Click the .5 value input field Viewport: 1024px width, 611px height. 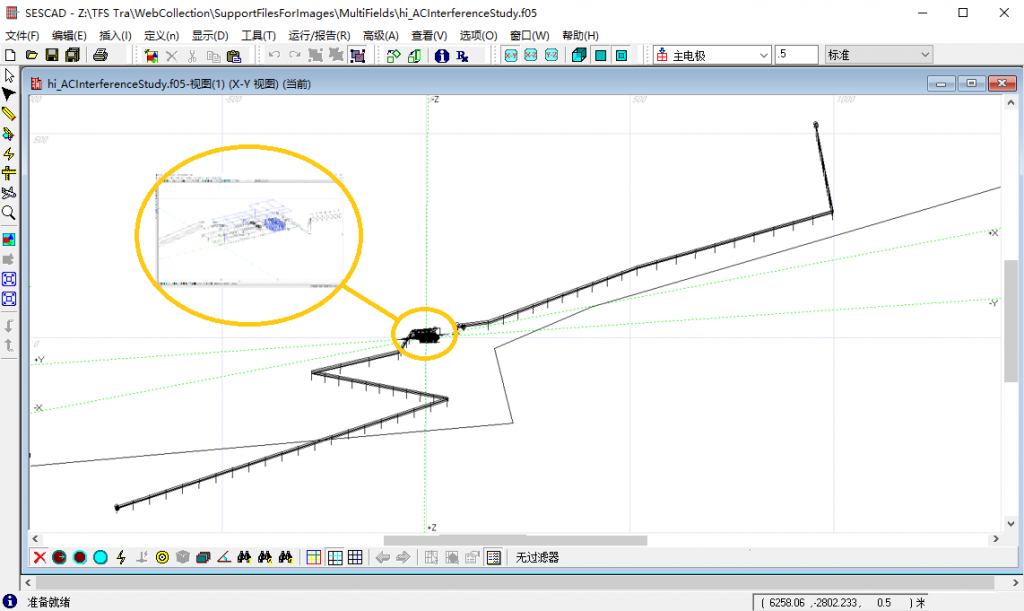796,55
